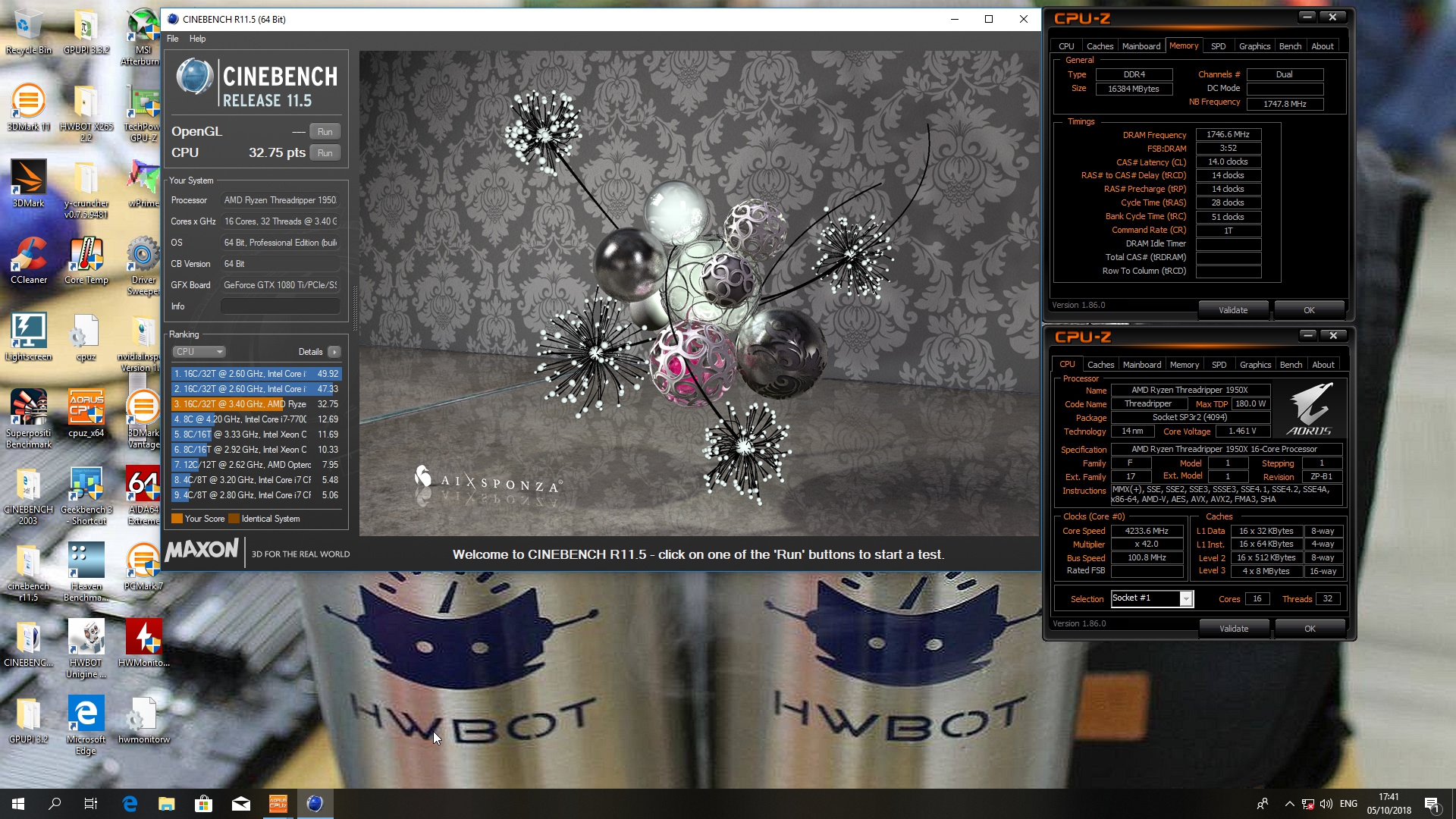Click the Aorus logo in CPU-Z
The height and width of the screenshot is (819, 1456).
point(1310,409)
